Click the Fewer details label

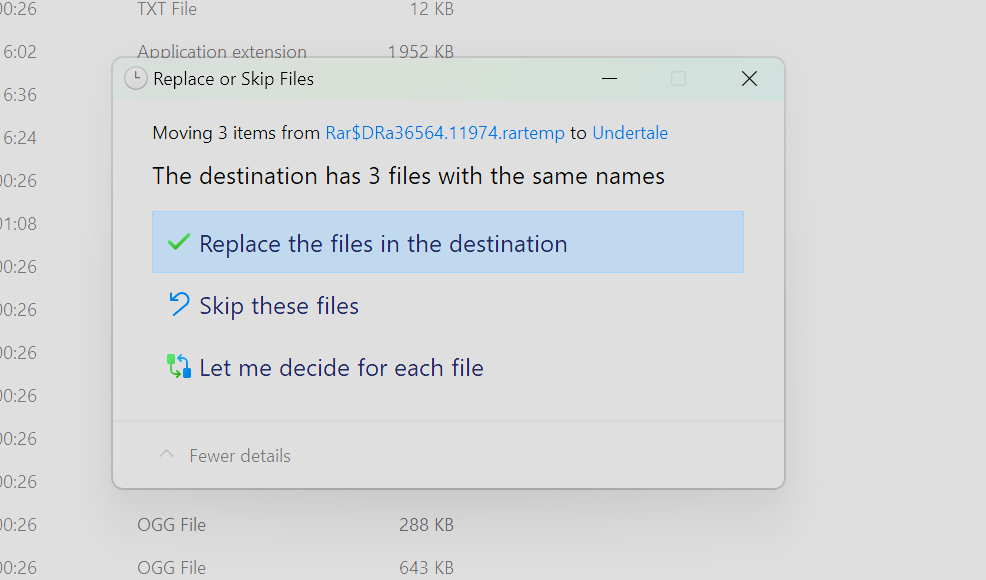click(x=240, y=456)
